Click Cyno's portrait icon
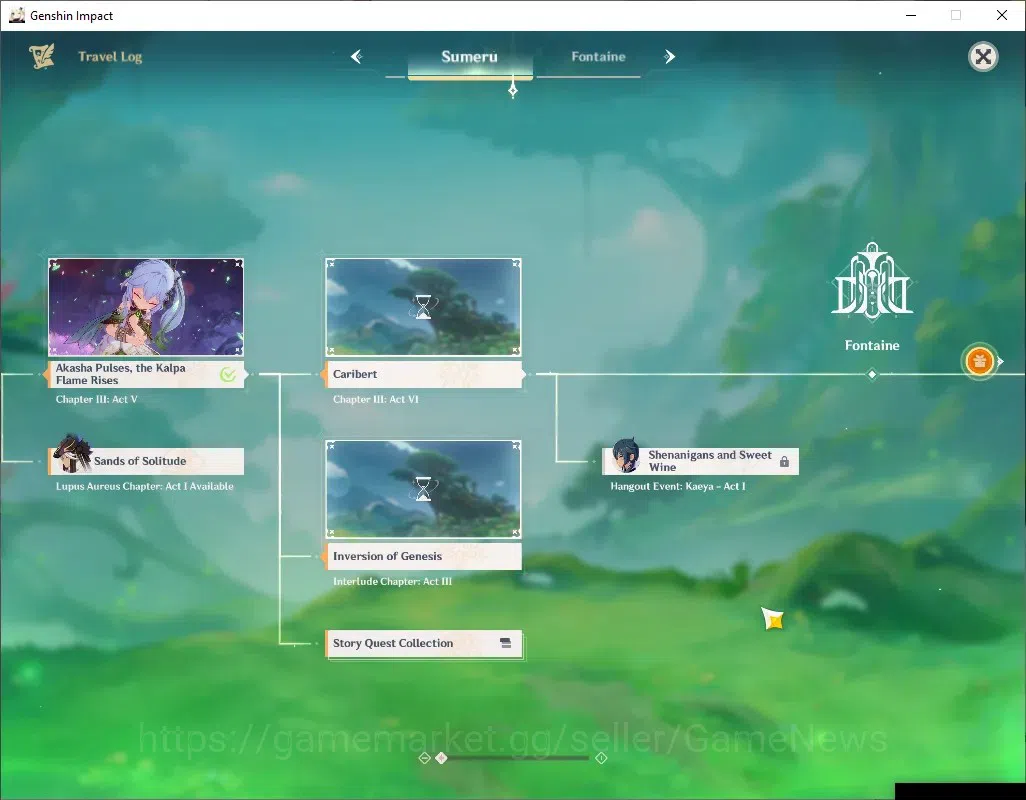The height and width of the screenshot is (800, 1026). coord(71,453)
